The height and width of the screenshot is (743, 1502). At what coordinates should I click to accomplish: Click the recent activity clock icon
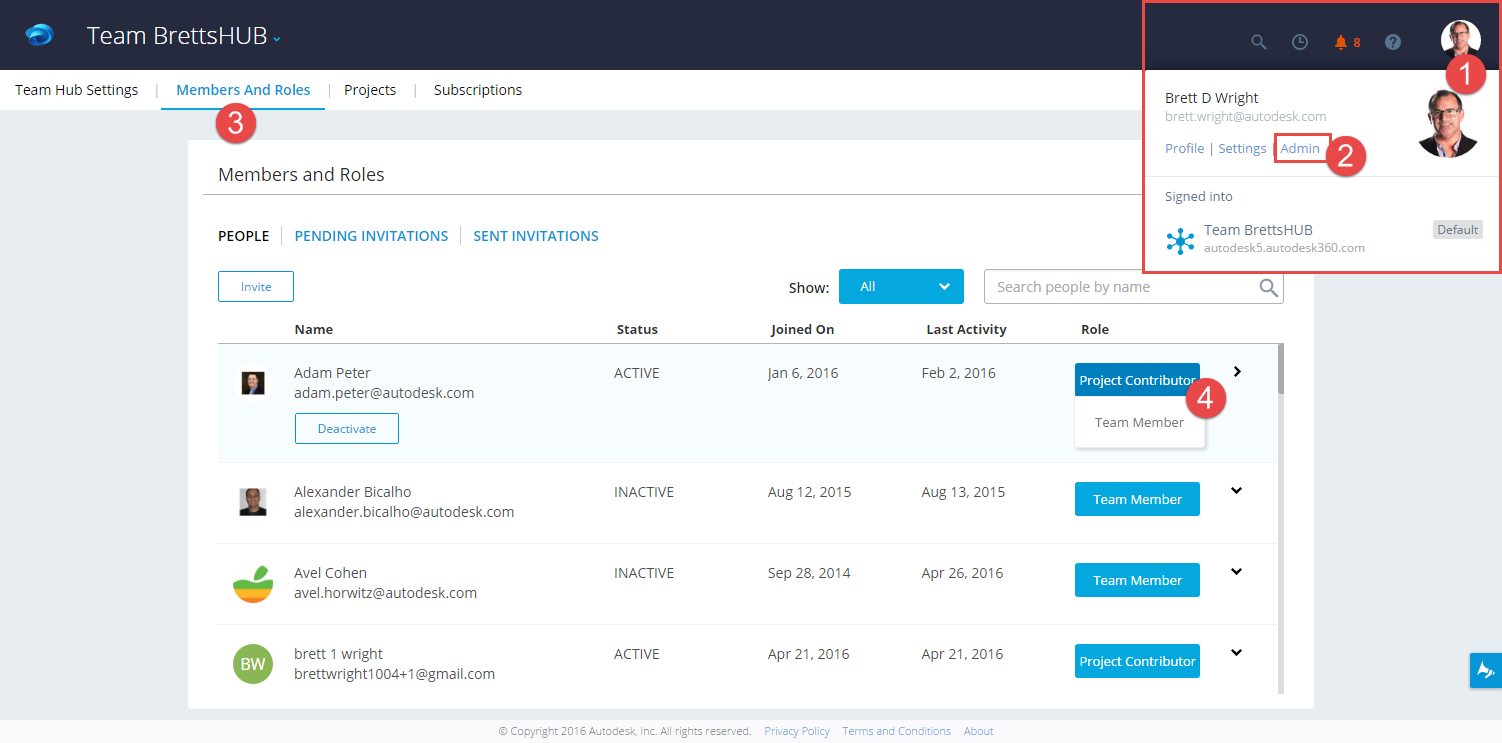coord(1300,42)
